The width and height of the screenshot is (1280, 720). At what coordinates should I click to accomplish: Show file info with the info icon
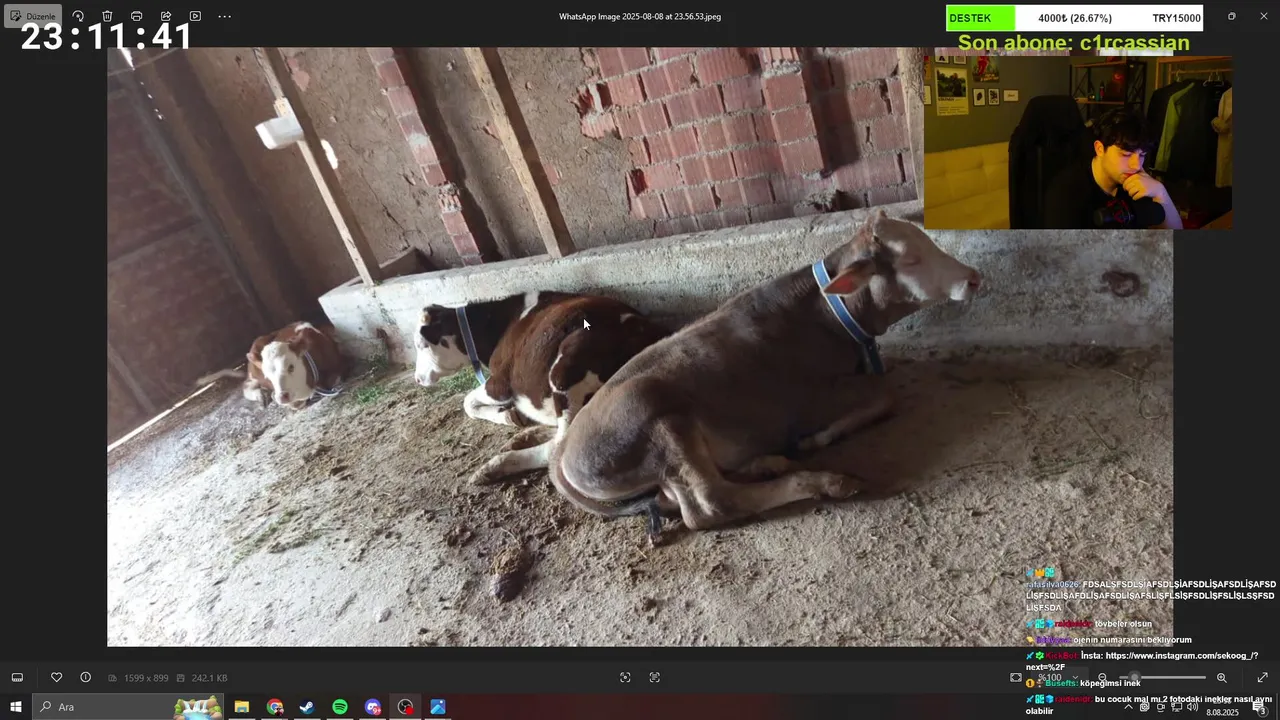[85, 677]
